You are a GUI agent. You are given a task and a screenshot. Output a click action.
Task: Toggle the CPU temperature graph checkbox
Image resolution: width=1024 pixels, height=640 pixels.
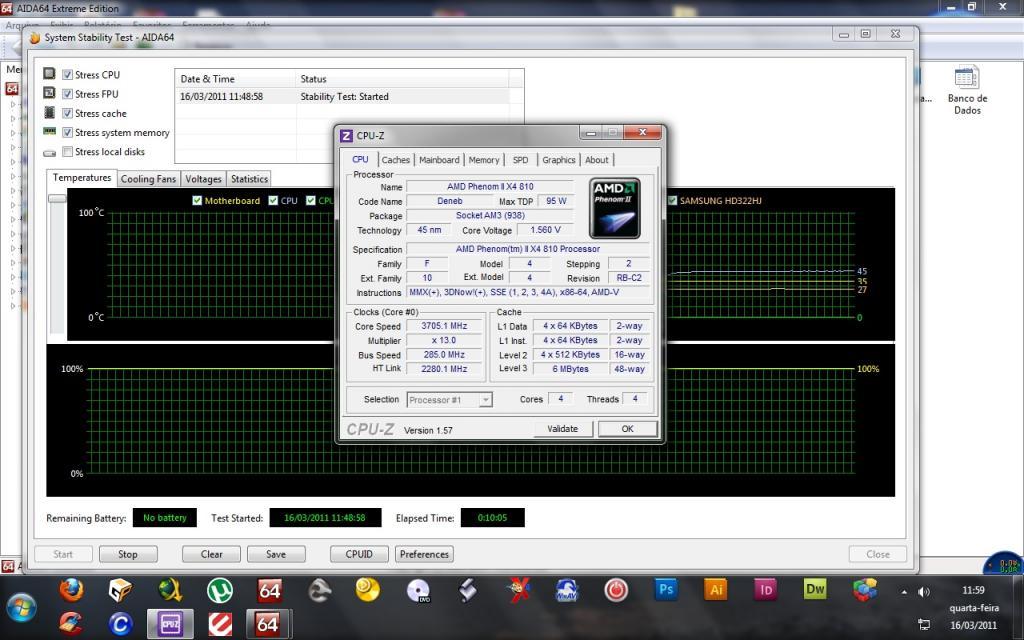click(273, 200)
